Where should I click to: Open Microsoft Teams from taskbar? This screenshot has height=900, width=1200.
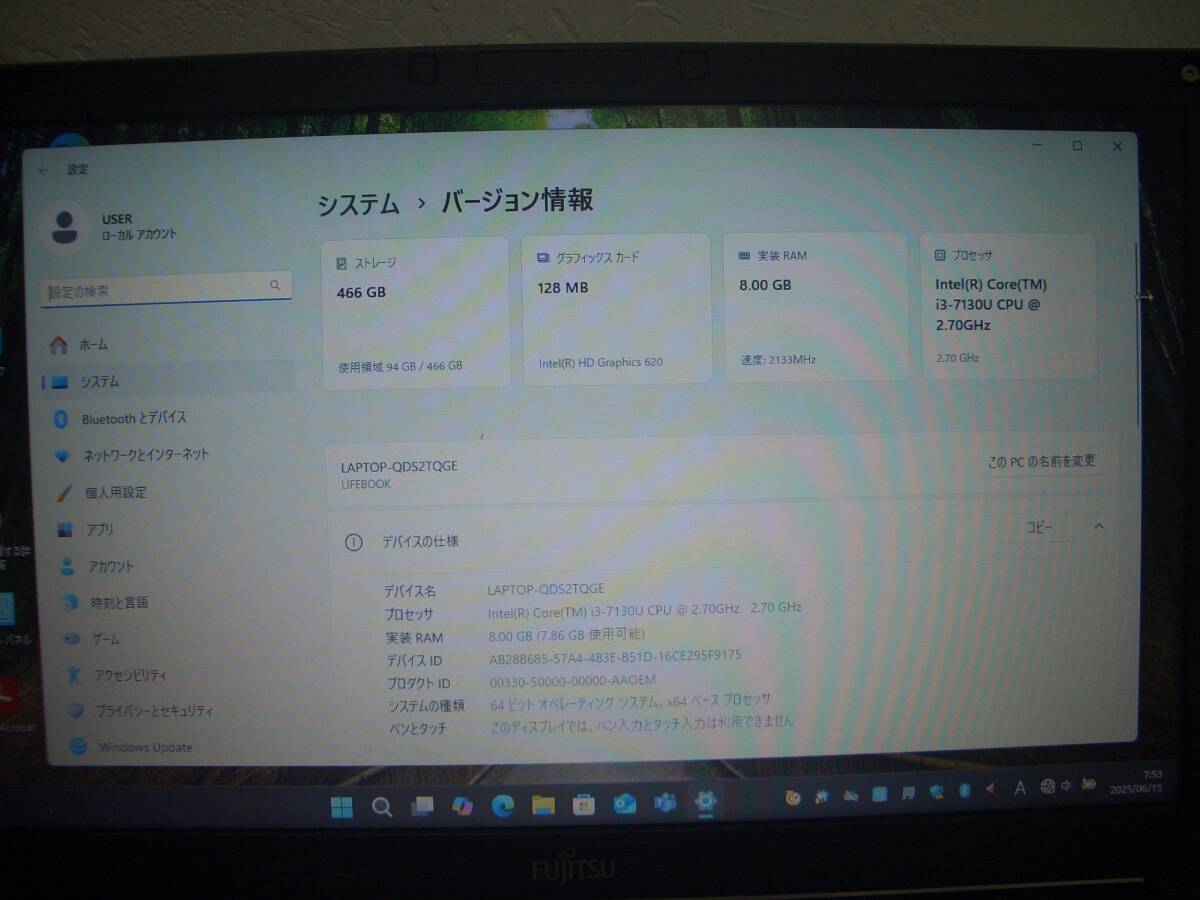[665, 802]
